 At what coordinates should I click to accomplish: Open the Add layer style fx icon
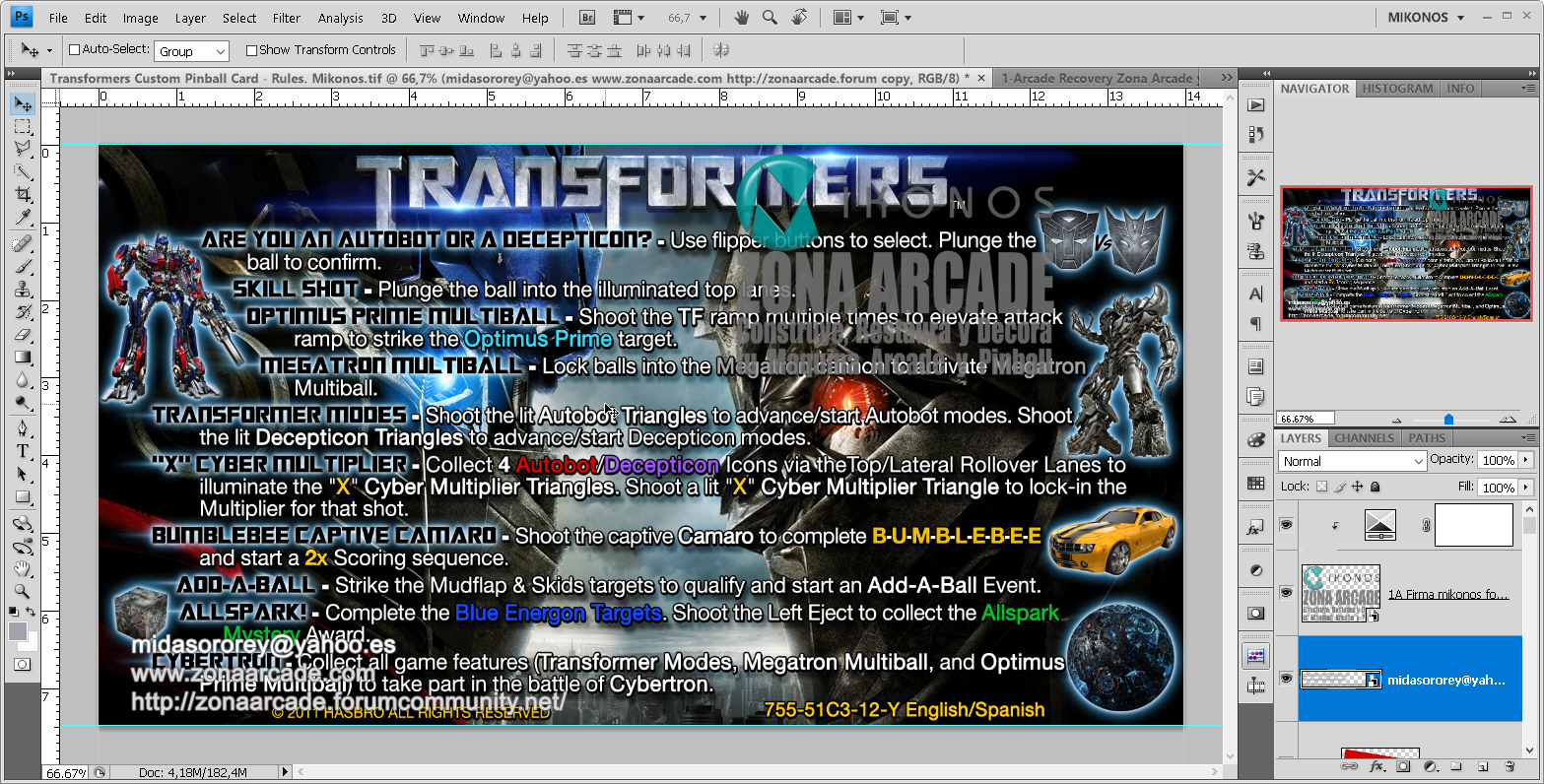(x=1376, y=766)
